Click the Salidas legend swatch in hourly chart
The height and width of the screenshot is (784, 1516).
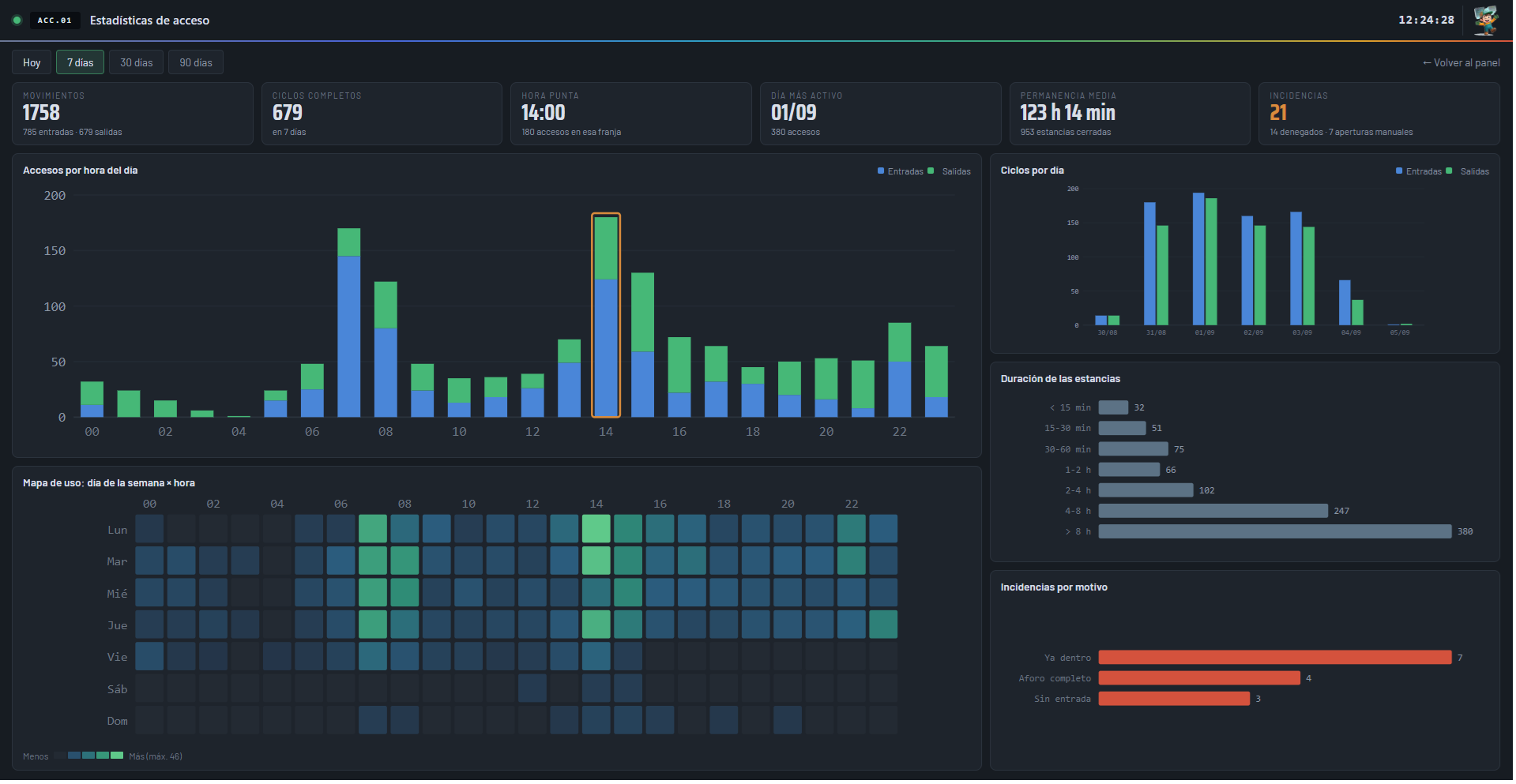tap(931, 171)
